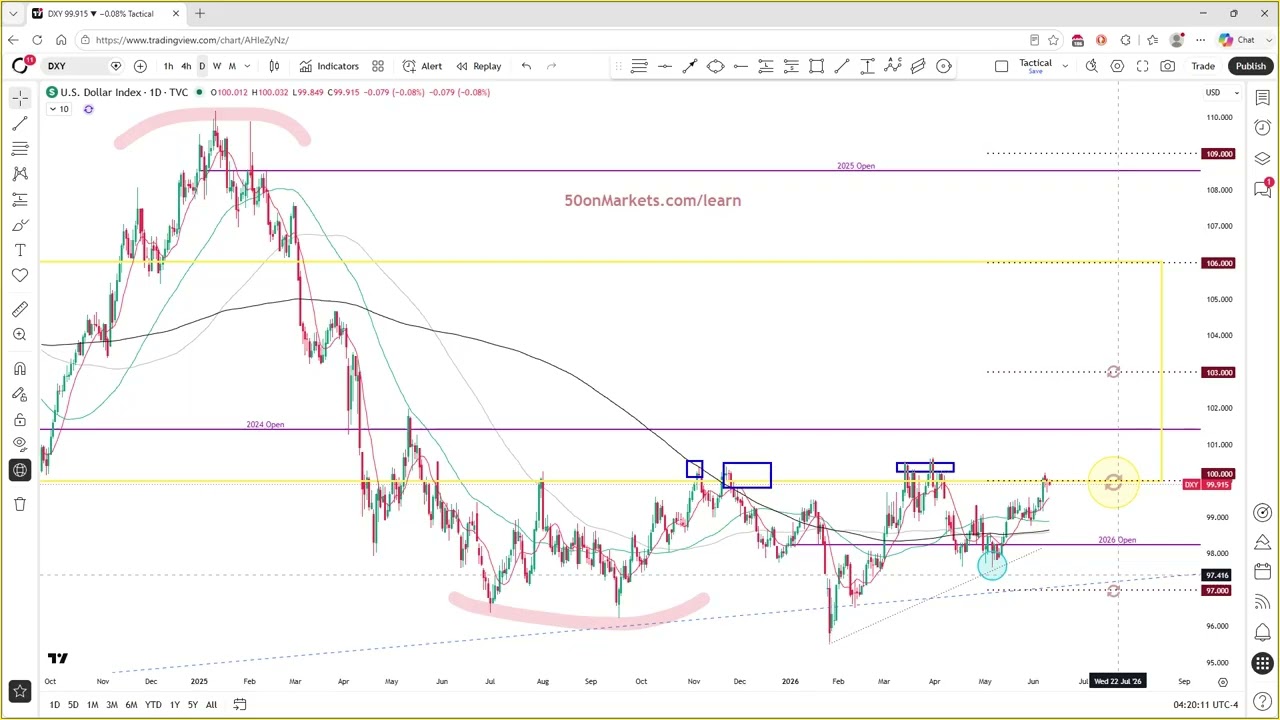Image resolution: width=1280 pixels, height=720 pixels.
Task: Click the DXY symbol search field
Action: [x=82, y=66]
